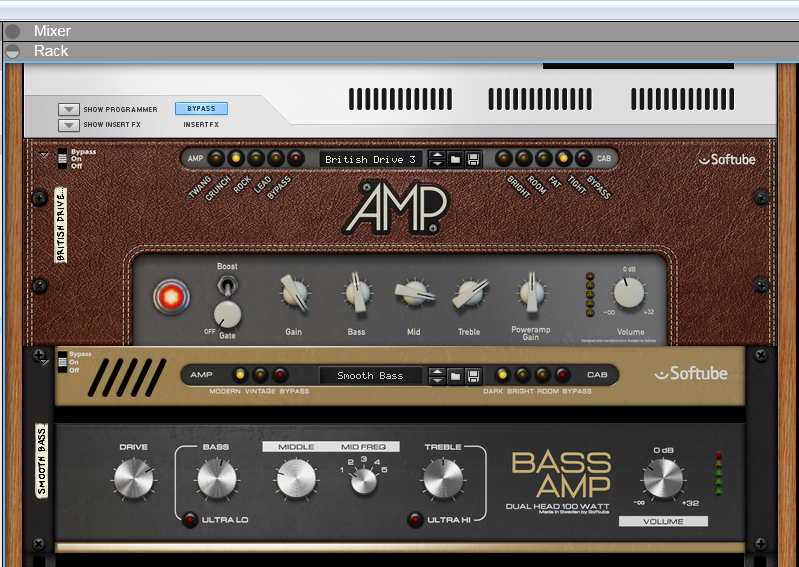The width and height of the screenshot is (799, 567).
Task: Click the Poweramp Gain knob
Action: (x=531, y=293)
